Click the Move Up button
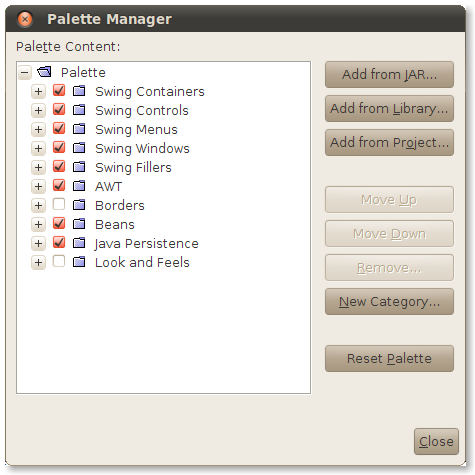This screenshot has height=475, width=475. tap(389, 200)
